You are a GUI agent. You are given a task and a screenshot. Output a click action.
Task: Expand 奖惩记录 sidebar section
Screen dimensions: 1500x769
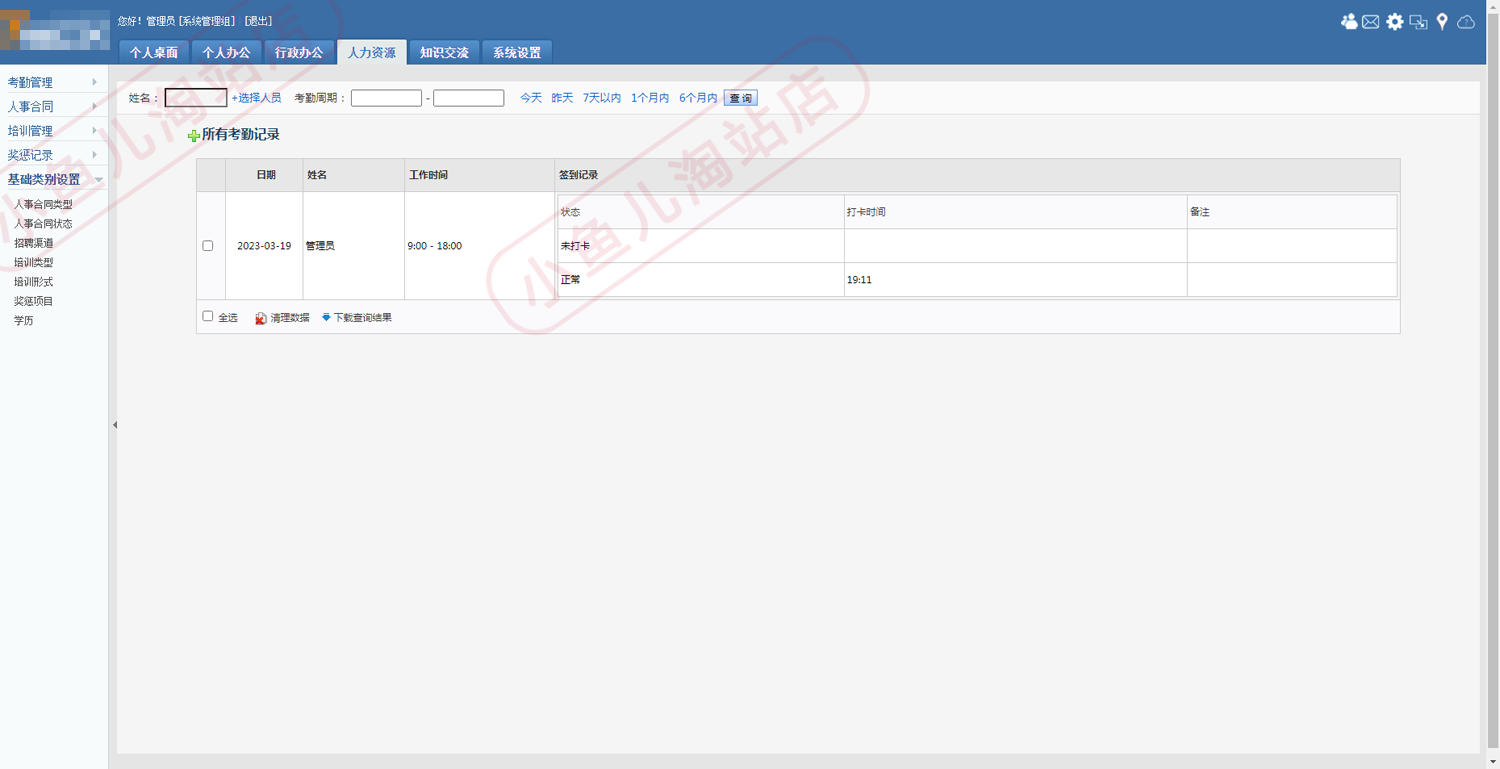click(x=53, y=155)
